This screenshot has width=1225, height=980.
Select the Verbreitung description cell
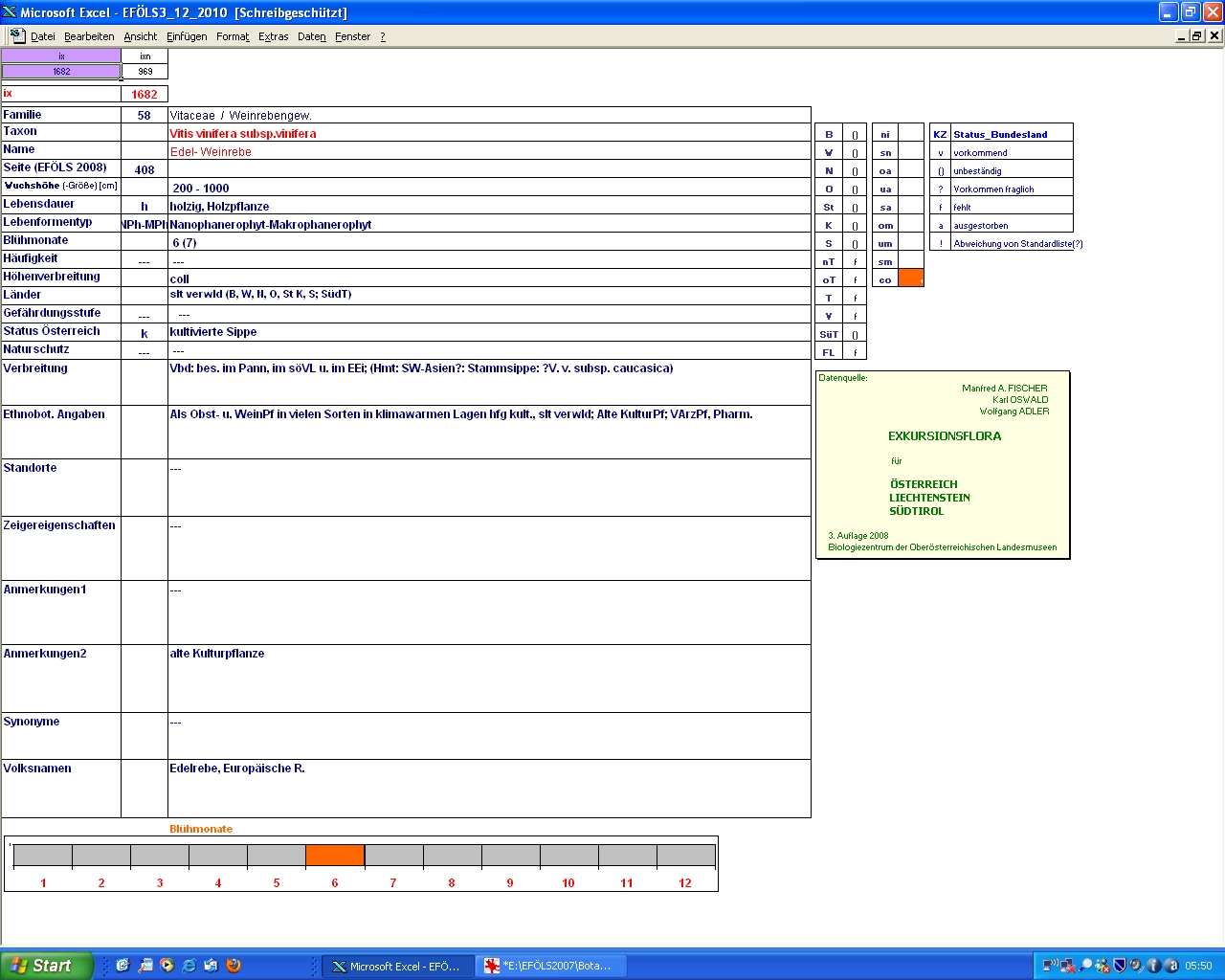point(489,382)
